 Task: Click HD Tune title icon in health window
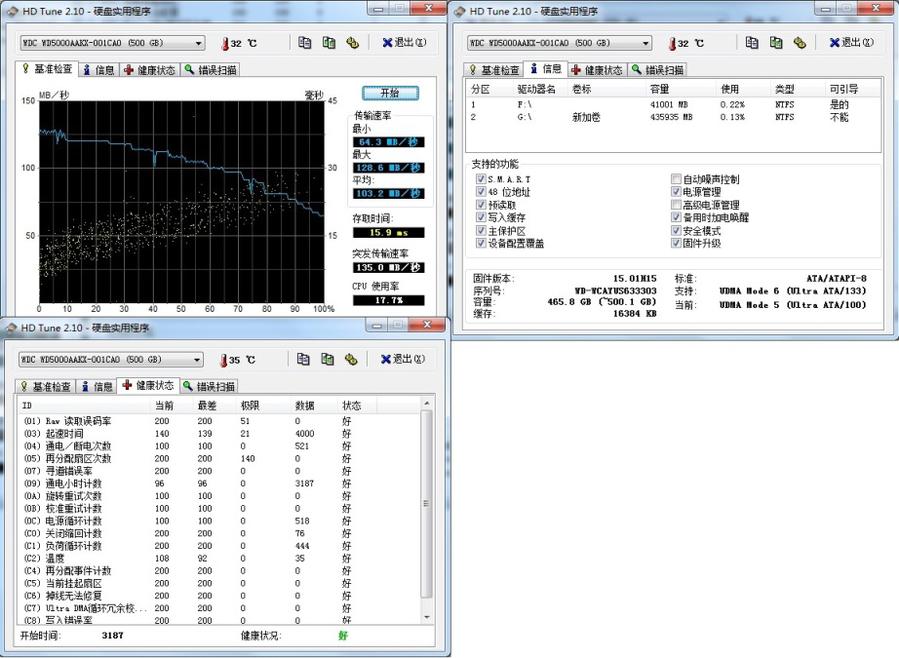pos(11,328)
